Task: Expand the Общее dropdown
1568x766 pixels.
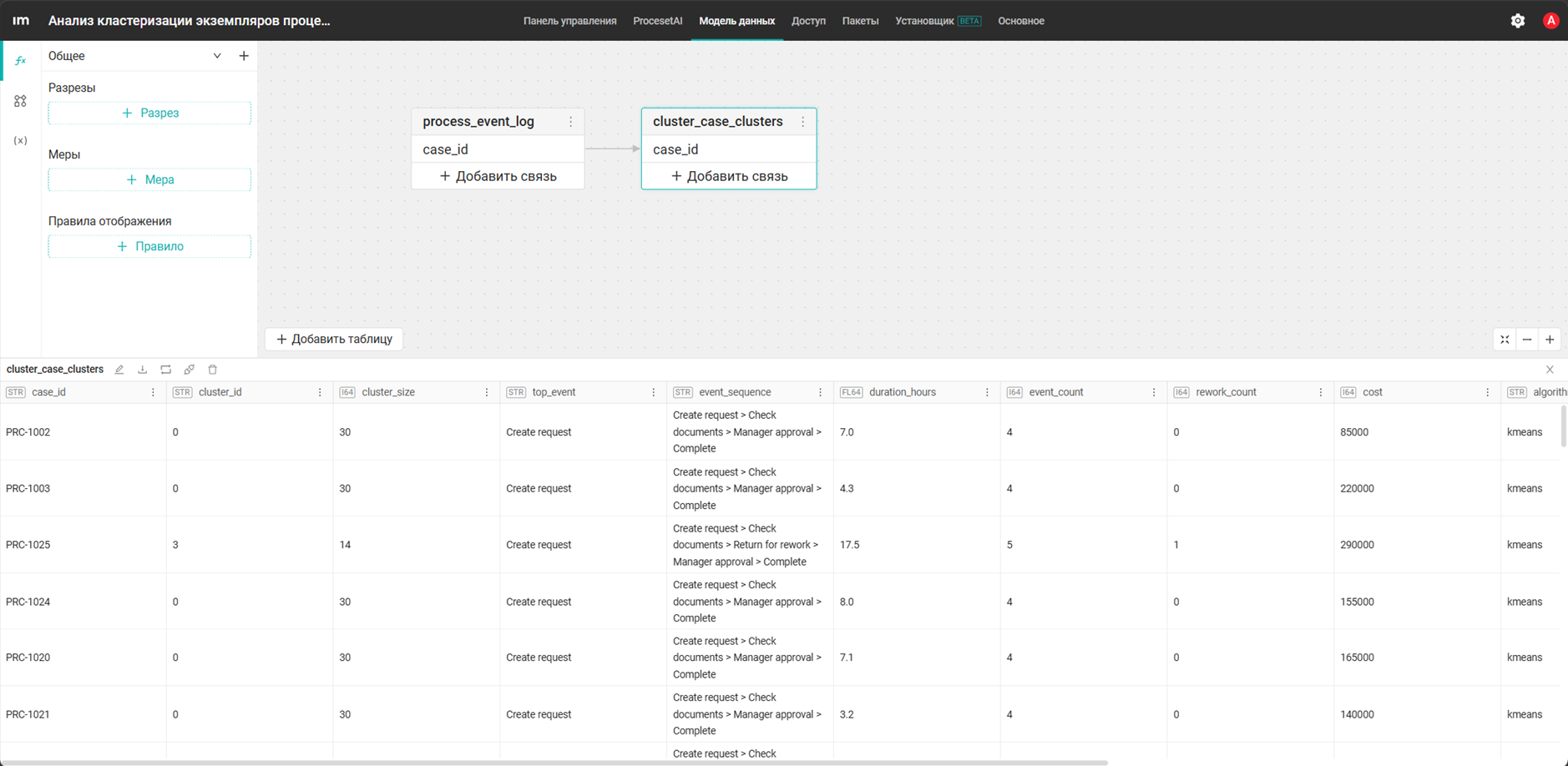Action: (x=217, y=56)
